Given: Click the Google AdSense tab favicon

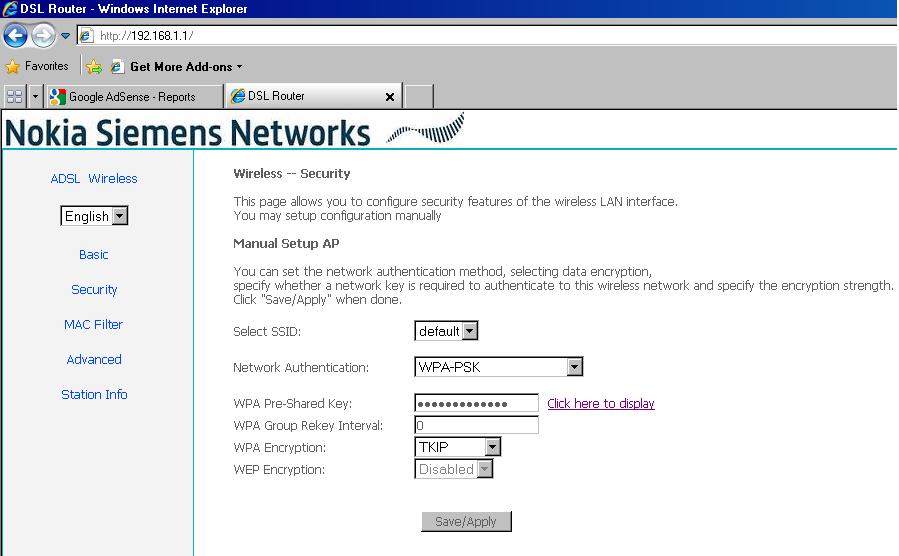Looking at the screenshot, I should point(57,96).
